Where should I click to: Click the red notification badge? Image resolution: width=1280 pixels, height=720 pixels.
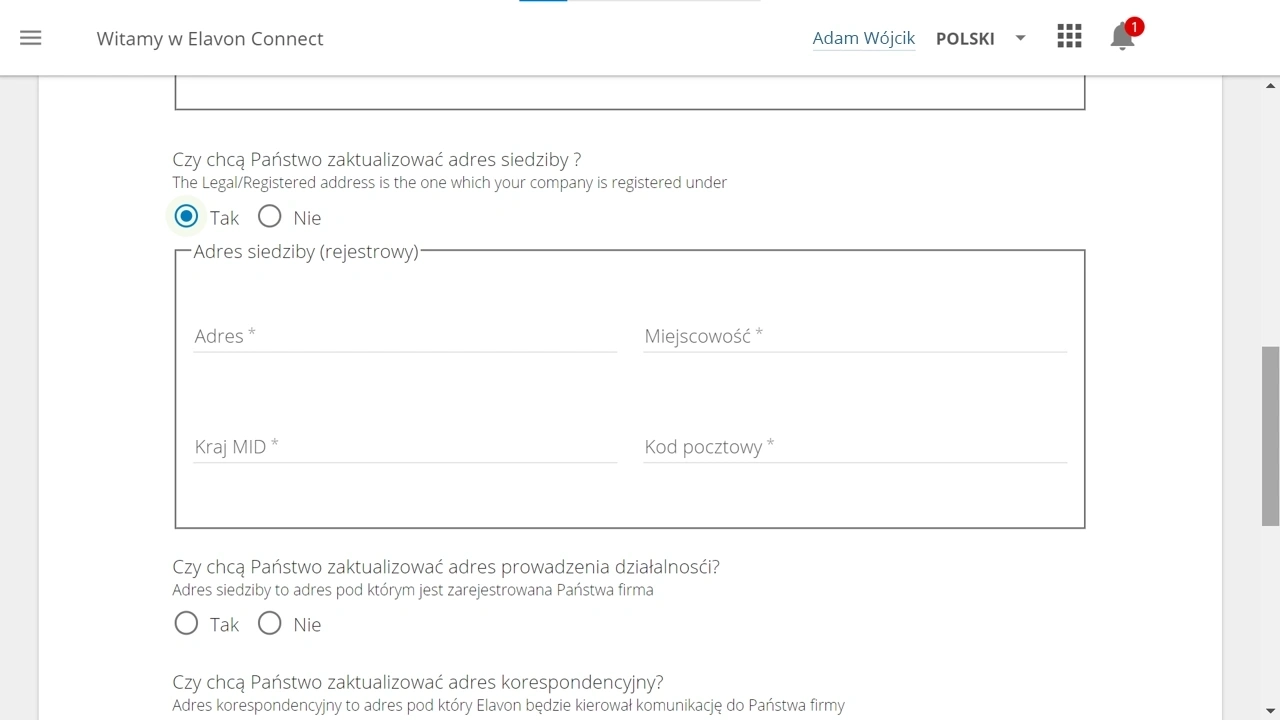(x=1134, y=27)
